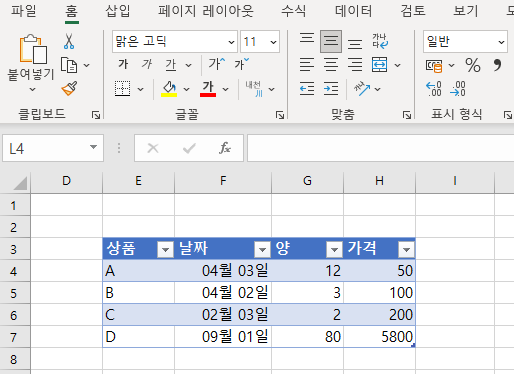Click the formula bar input field
This screenshot has height=374, width=514.
(380, 148)
